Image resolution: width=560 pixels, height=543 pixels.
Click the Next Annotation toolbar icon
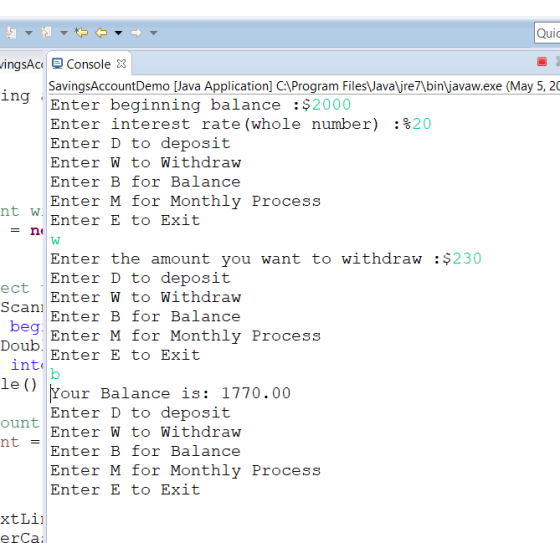click(x=11, y=33)
